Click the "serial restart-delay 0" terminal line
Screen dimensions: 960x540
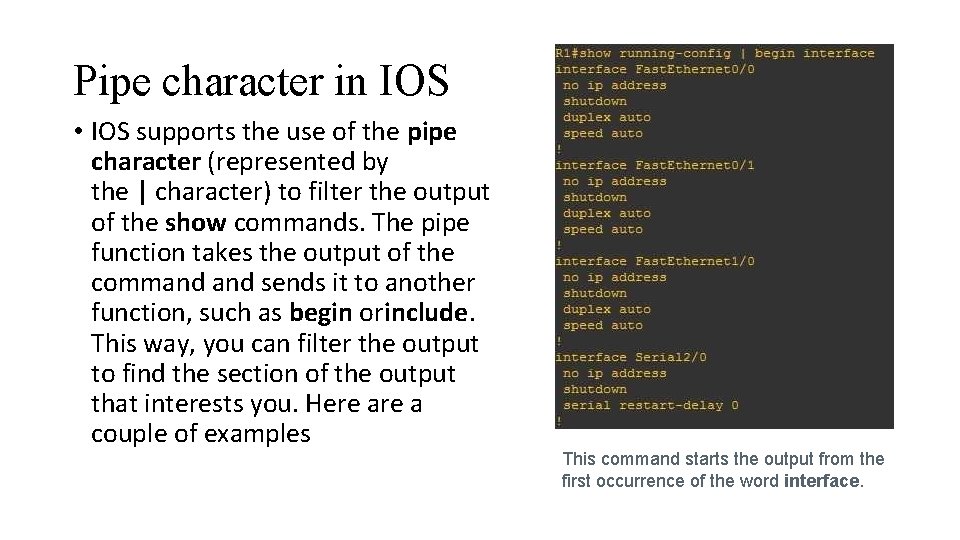pyautogui.click(x=650, y=406)
